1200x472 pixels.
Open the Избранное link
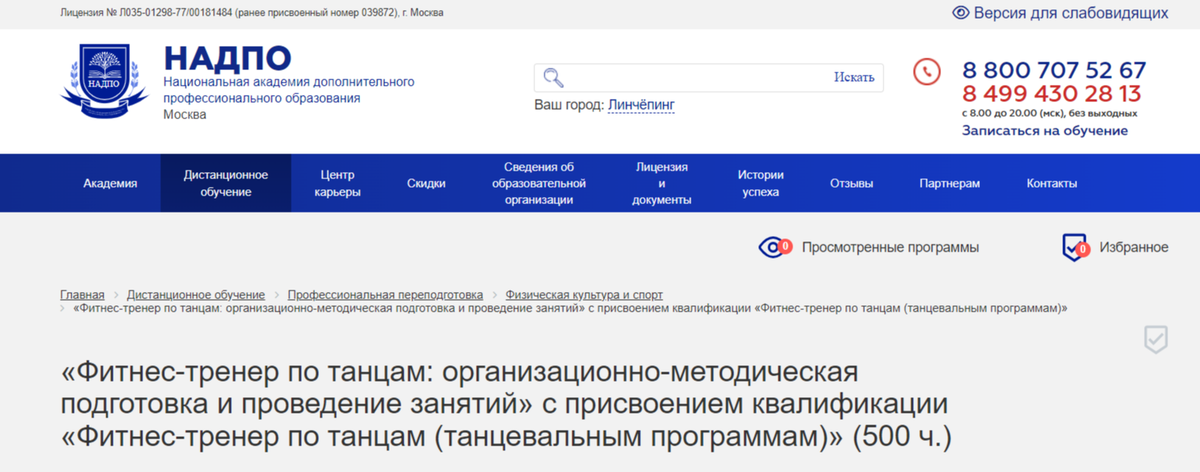(1134, 247)
